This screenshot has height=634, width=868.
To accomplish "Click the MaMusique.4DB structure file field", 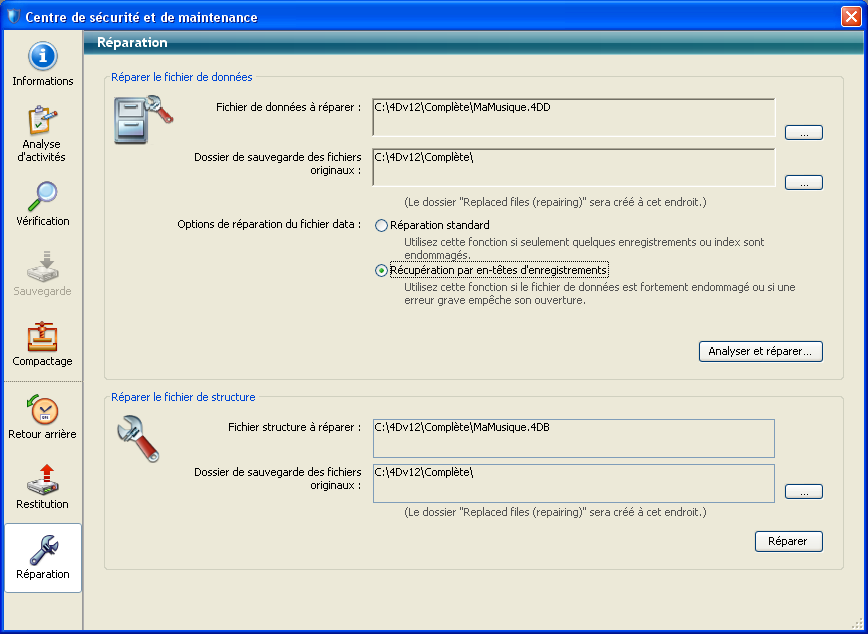I will pyautogui.click(x=573, y=438).
